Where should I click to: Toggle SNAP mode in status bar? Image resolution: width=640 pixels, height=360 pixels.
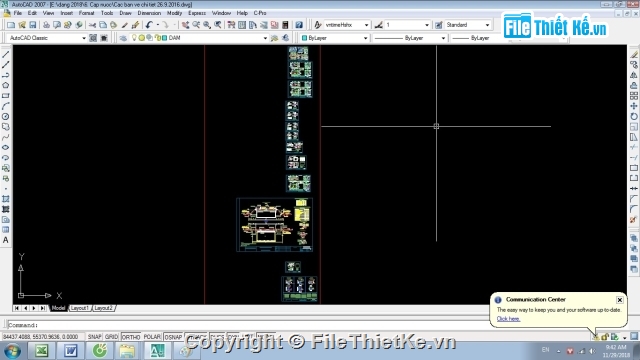94,337
